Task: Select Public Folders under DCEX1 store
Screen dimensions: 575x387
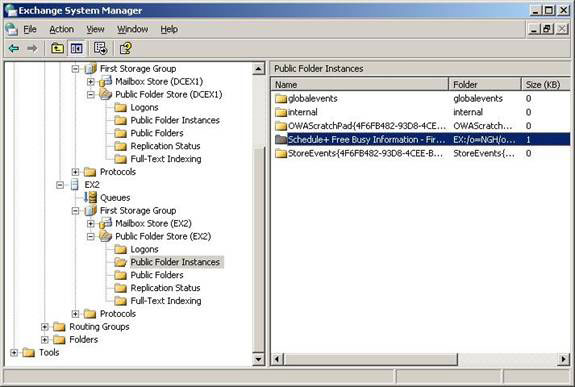Action: (157, 133)
